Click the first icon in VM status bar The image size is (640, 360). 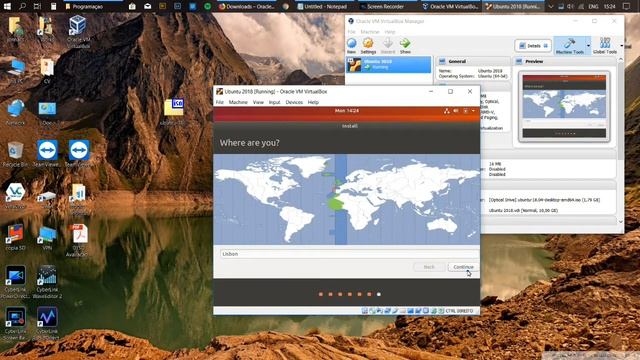coord(364,311)
